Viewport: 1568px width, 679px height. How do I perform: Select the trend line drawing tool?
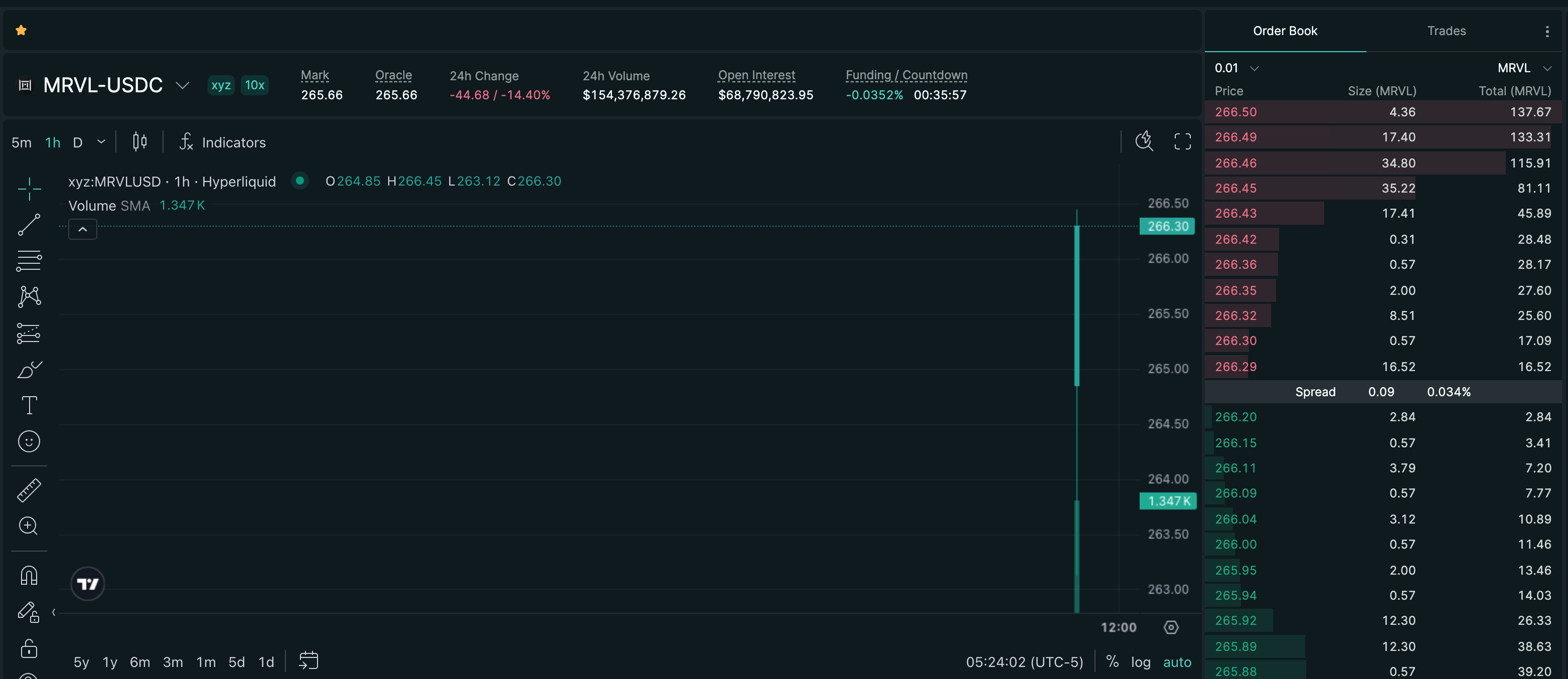(x=29, y=225)
